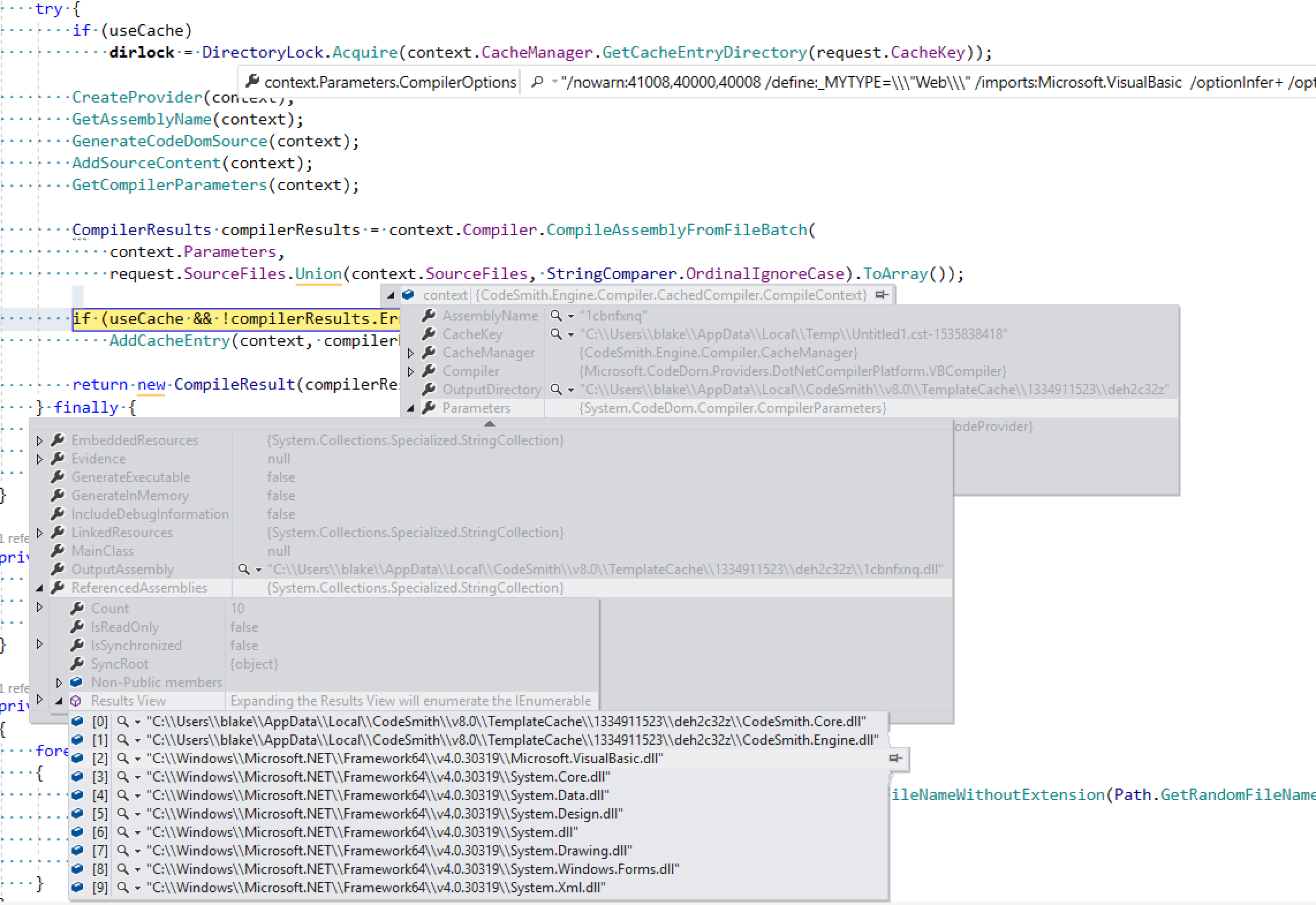The image size is (1316, 905).
Task: Click the Results View enumeration icon
Action: (x=75, y=700)
